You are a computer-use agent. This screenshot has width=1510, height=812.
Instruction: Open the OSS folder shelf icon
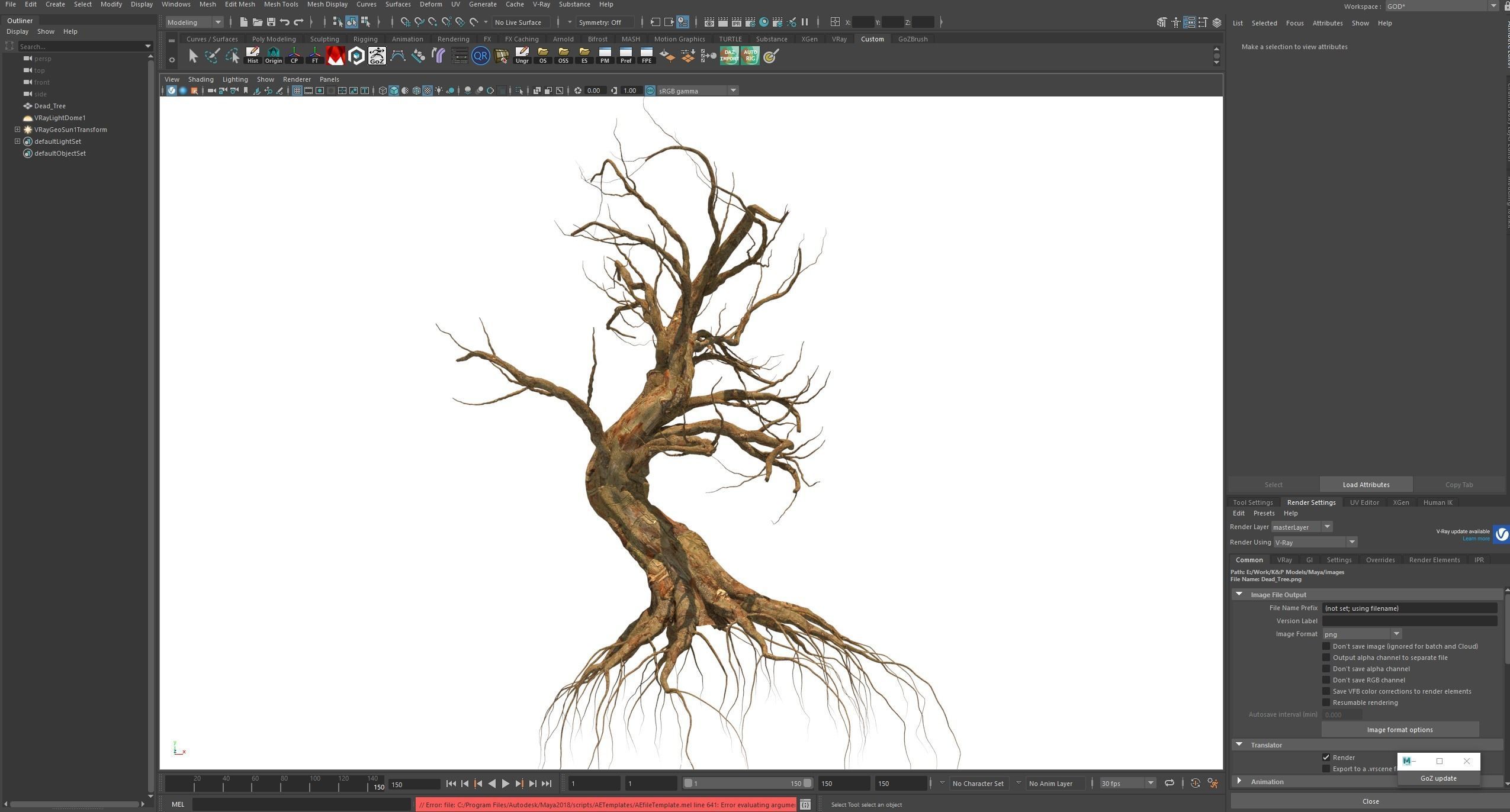(563, 56)
